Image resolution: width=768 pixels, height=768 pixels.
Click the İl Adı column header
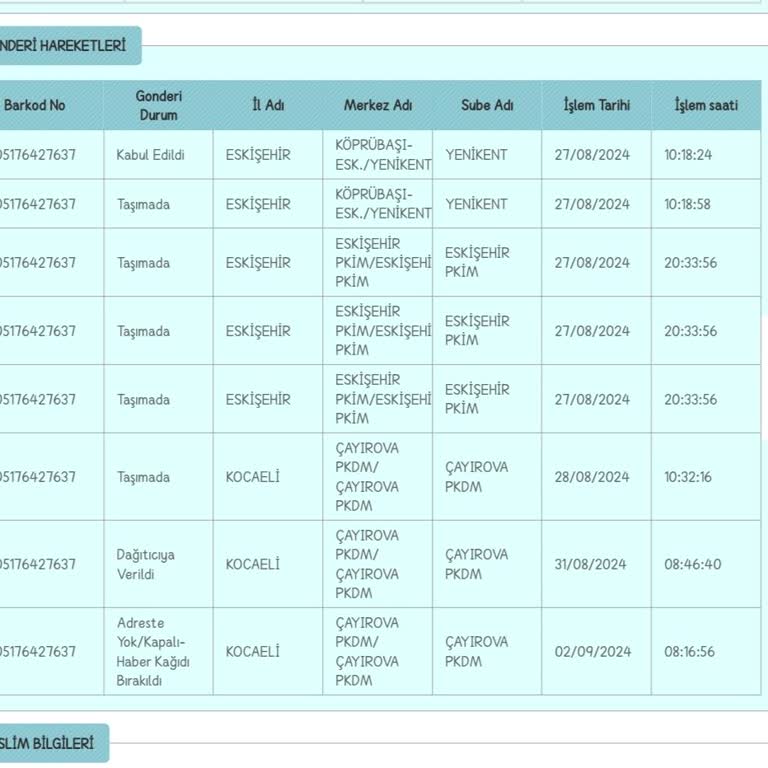(x=268, y=105)
